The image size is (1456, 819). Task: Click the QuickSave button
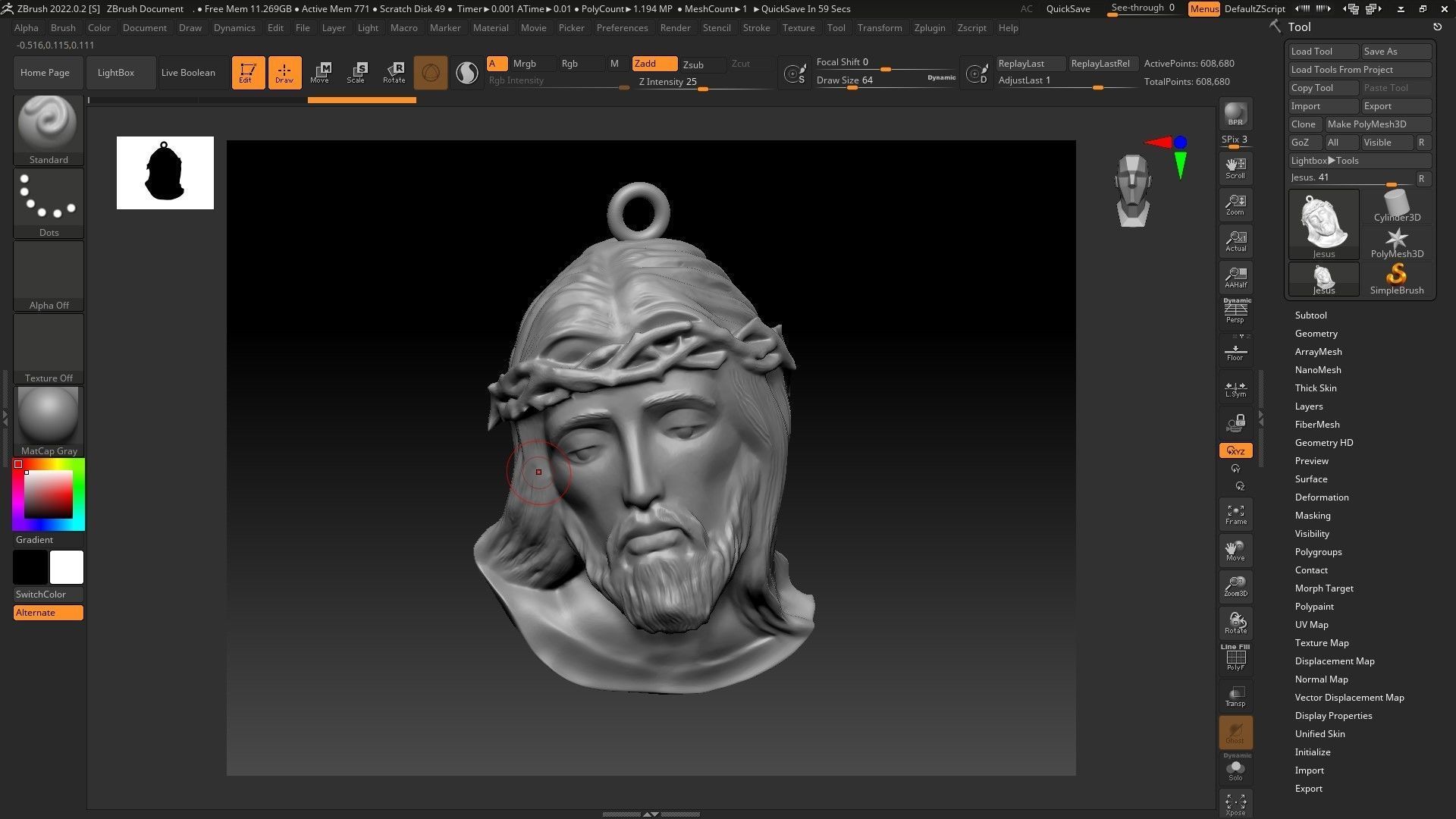1068,8
